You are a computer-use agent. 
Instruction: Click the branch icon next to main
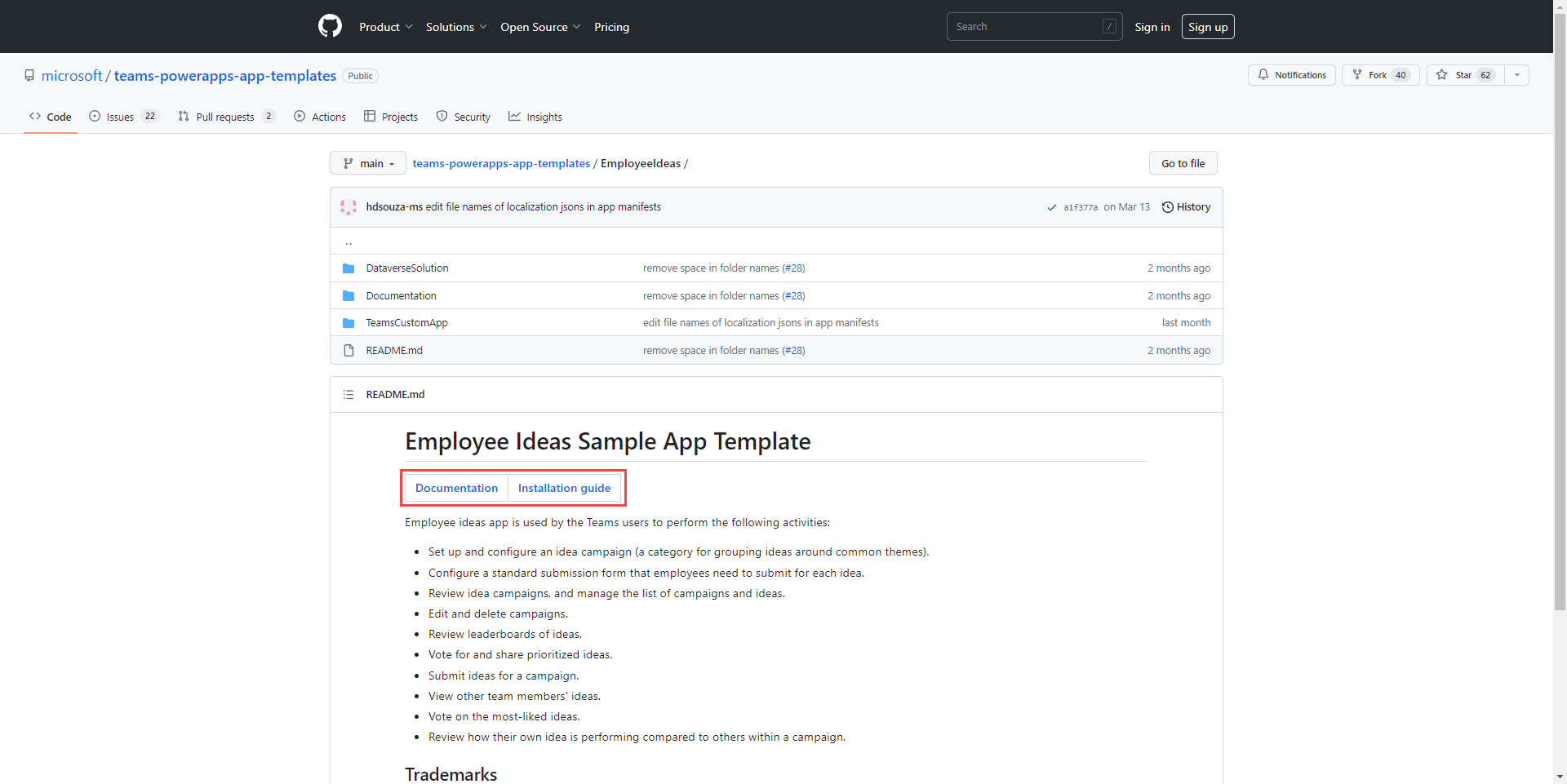tap(348, 163)
